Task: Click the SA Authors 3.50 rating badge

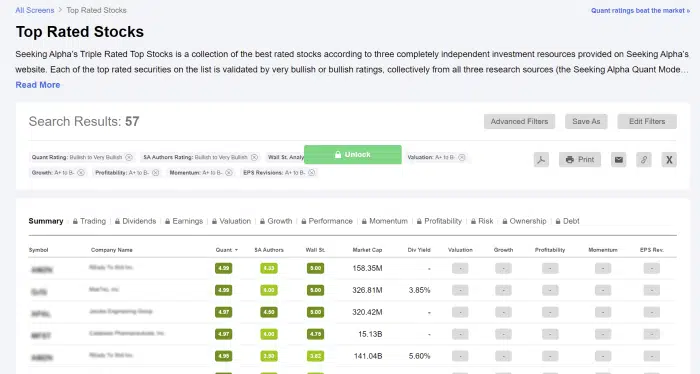Action: tap(269, 356)
